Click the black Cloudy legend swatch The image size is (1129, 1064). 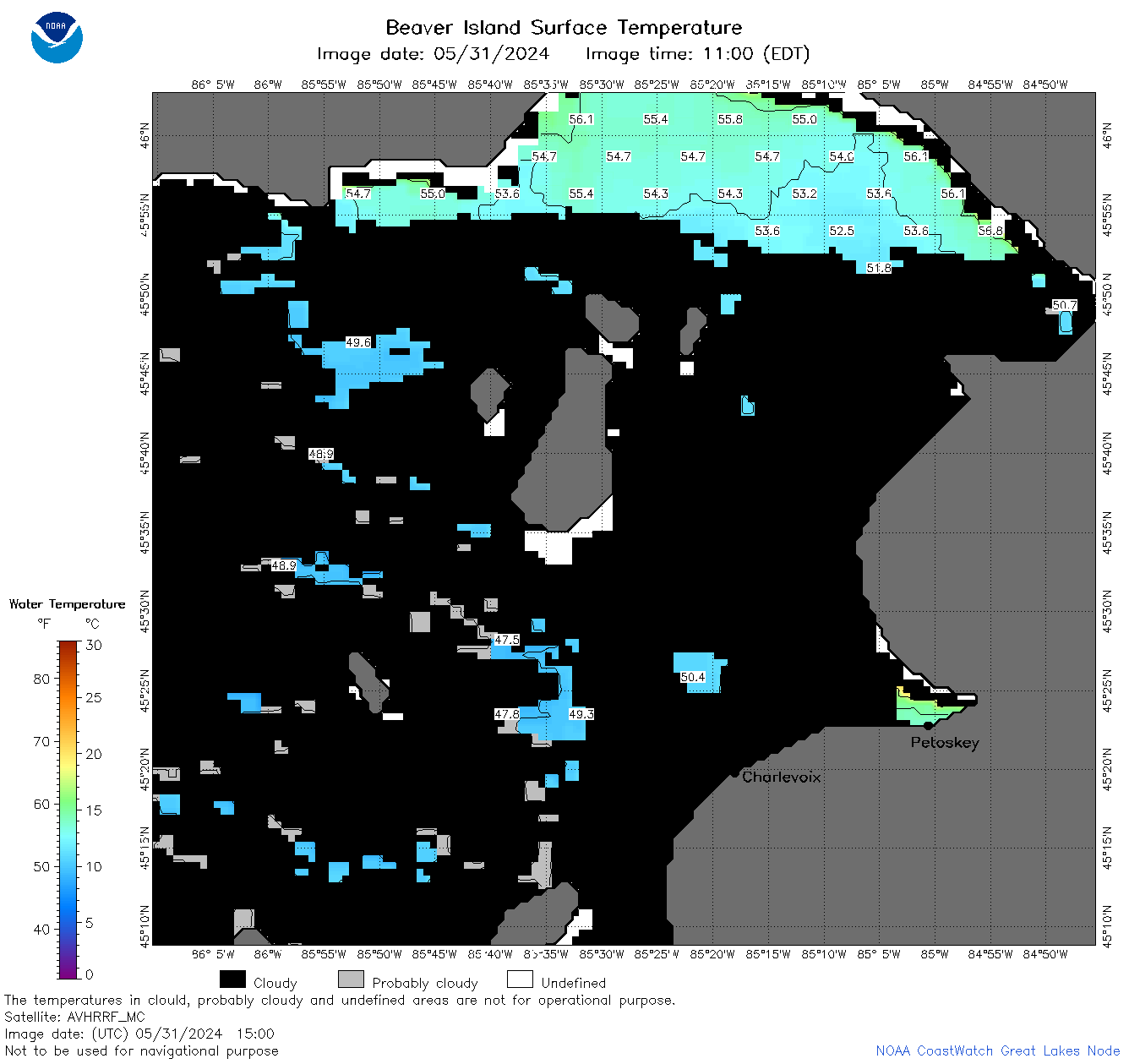232,979
